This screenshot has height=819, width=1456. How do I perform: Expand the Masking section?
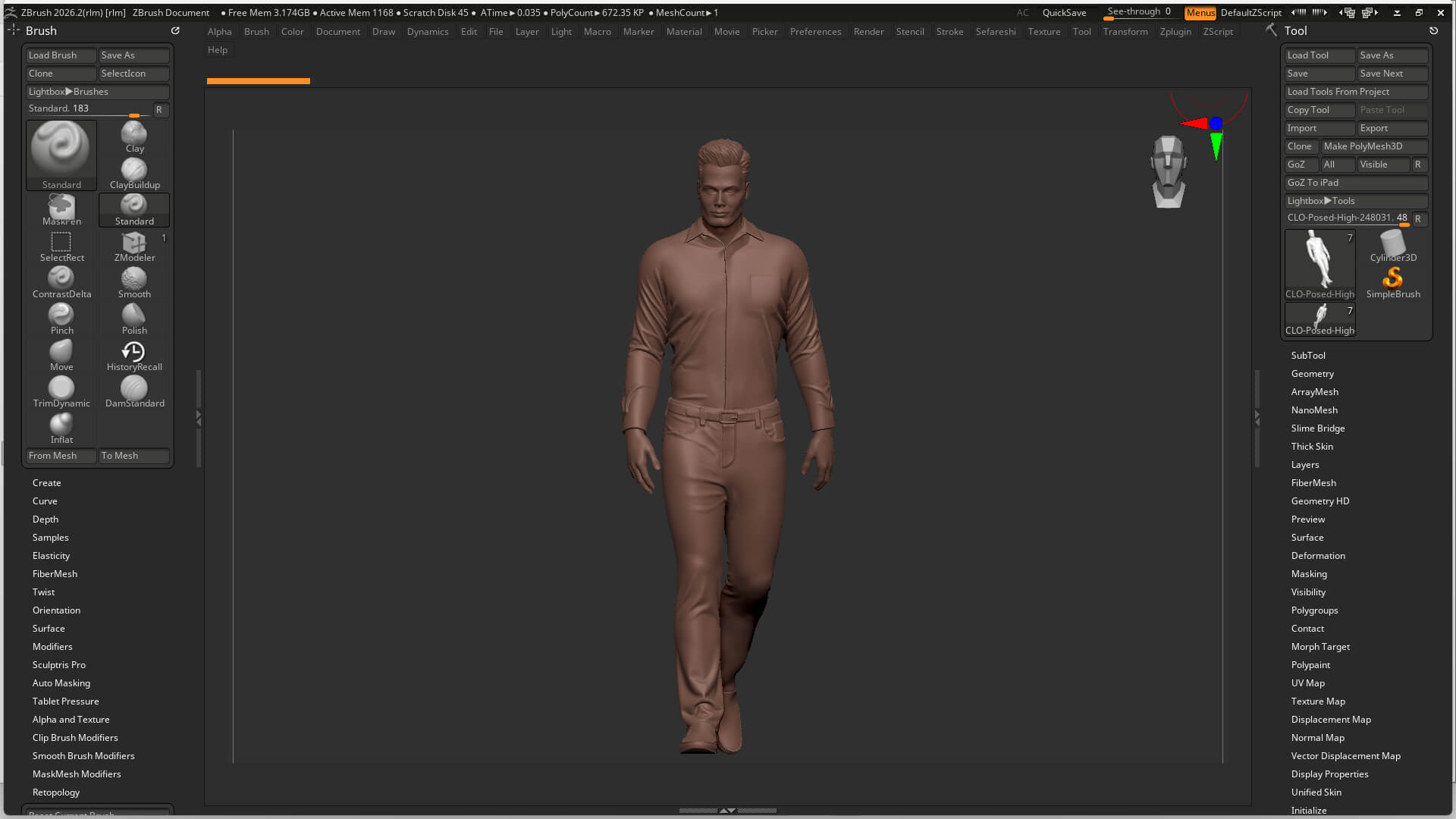point(1309,574)
